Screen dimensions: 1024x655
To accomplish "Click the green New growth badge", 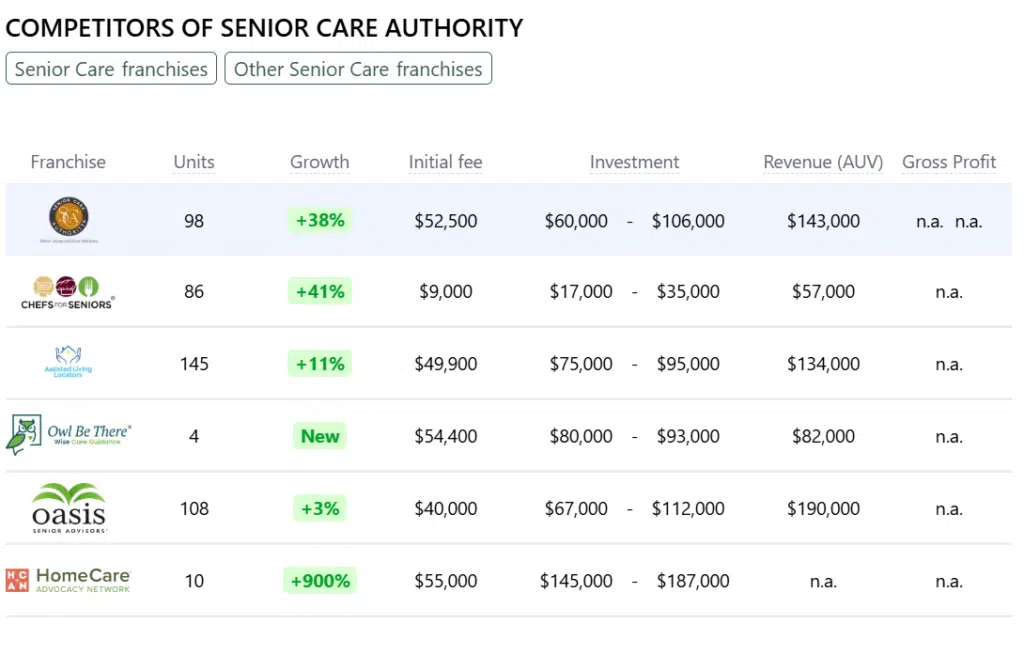I will coord(320,436).
